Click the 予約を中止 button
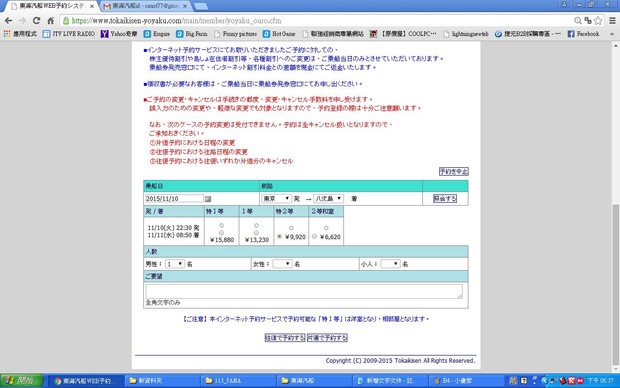Viewport: 620px width, 388px height. pyautogui.click(x=454, y=172)
